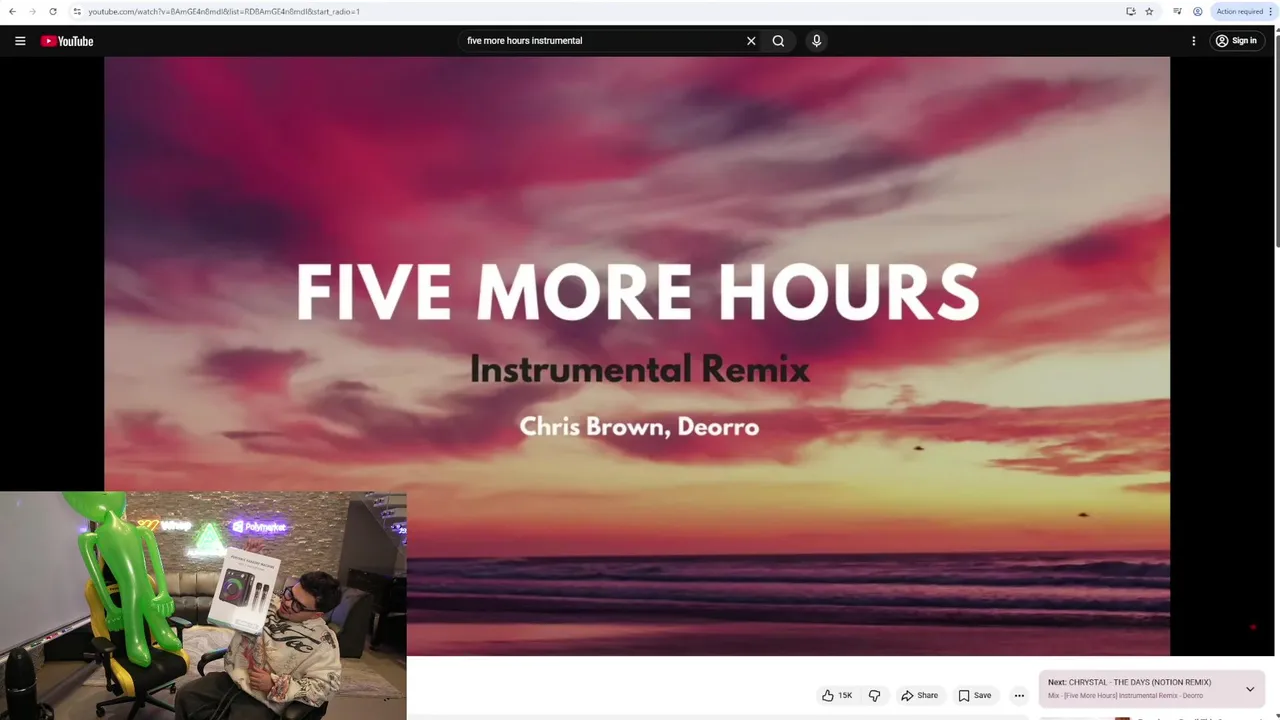Open the Chrome profile icon
The image size is (1280, 720).
tap(1197, 12)
